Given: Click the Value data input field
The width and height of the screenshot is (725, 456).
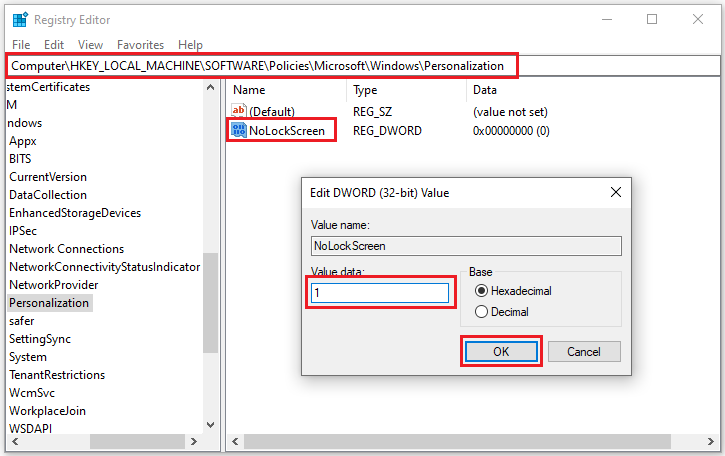Looking at the screenshot, I should point(380,293).
